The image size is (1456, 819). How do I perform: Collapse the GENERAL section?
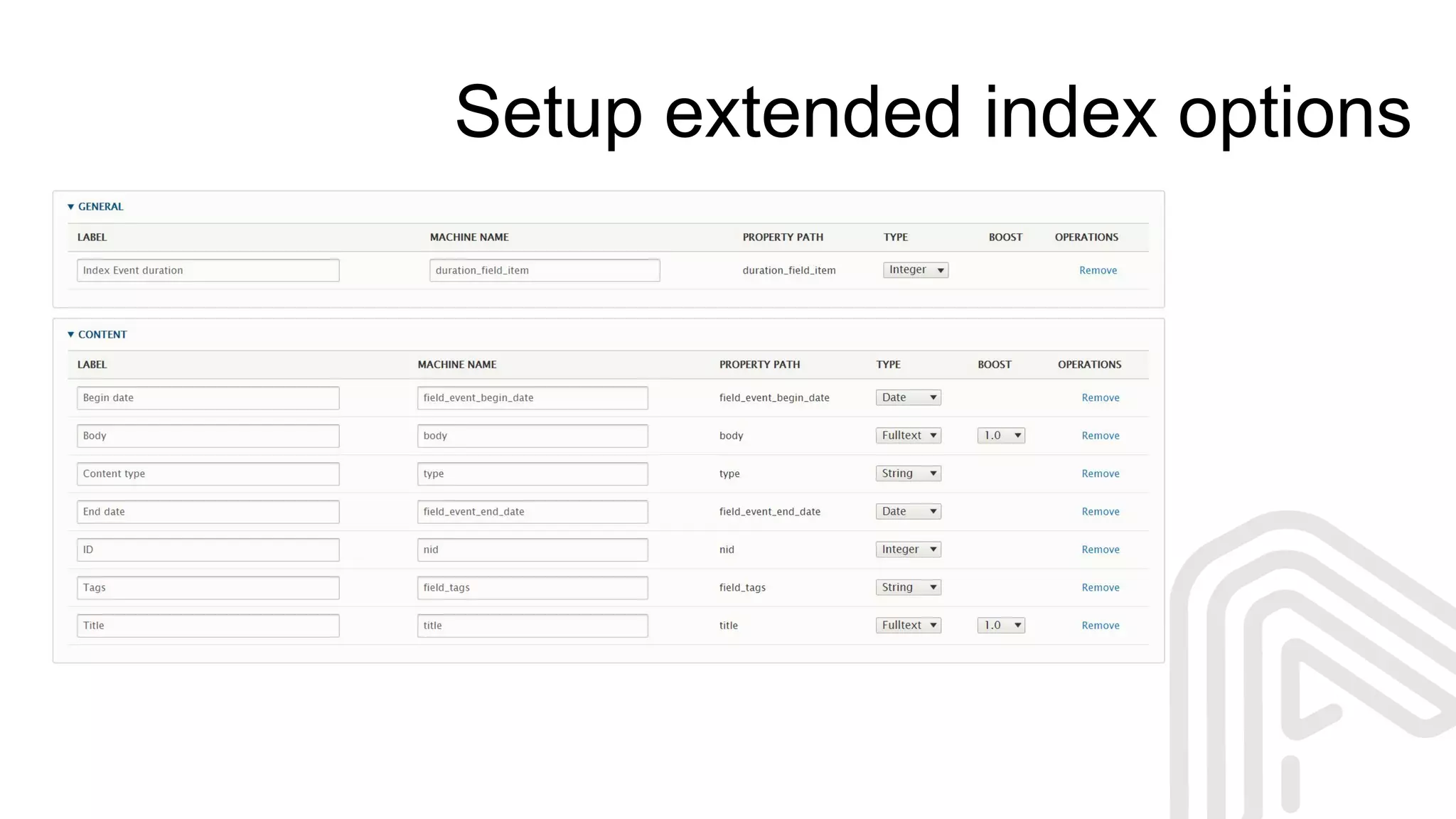[95, 207]
